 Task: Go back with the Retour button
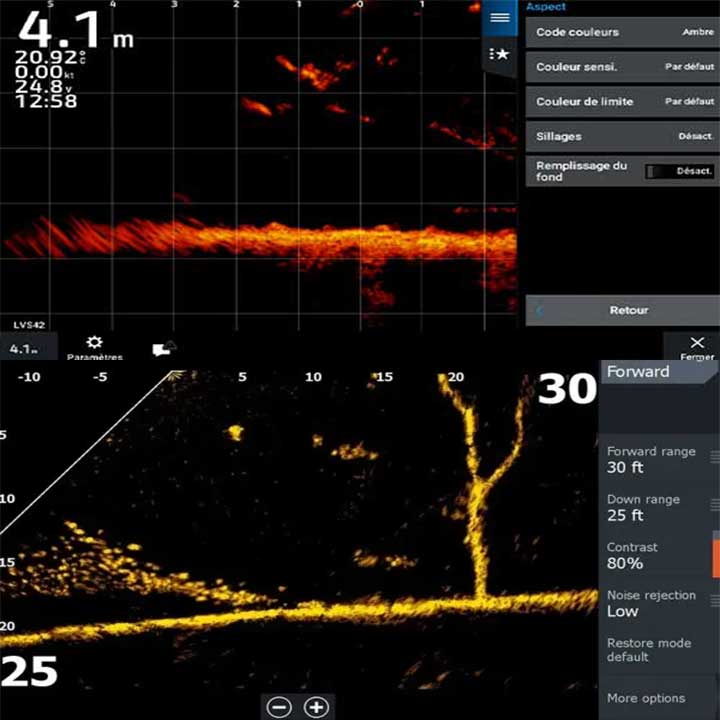[622, 311]
